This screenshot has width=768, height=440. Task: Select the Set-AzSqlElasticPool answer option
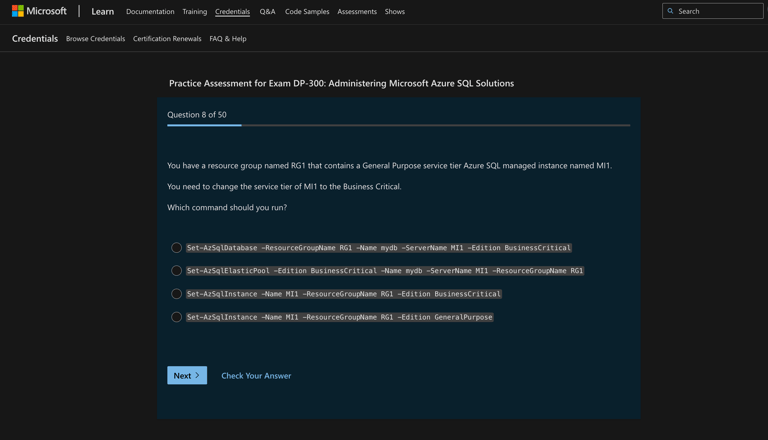tap(177, 271)
